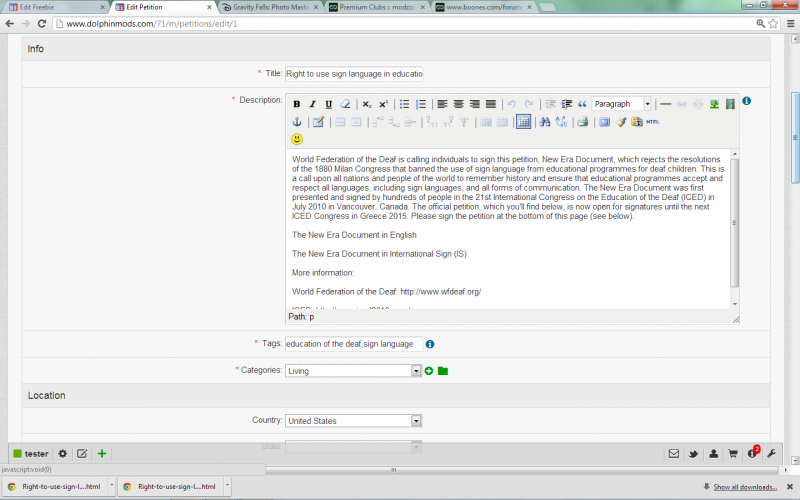The width and height of the screenshot is (800, 500).
Task: Click Show all downloads link
Action: [x=745, y=487]
